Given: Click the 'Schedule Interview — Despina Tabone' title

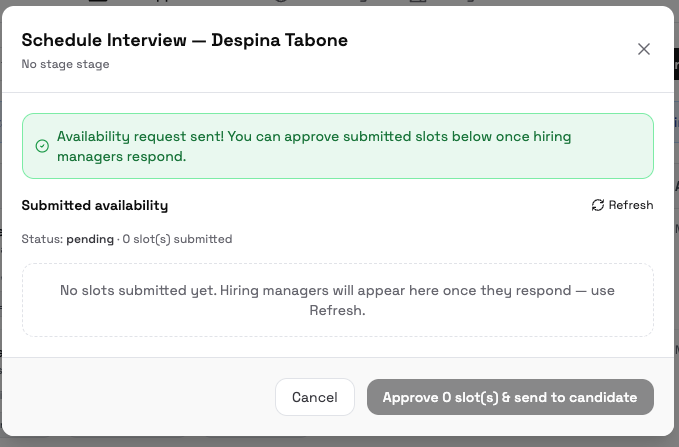Looking at the screenshot, I should pos(184,40).
